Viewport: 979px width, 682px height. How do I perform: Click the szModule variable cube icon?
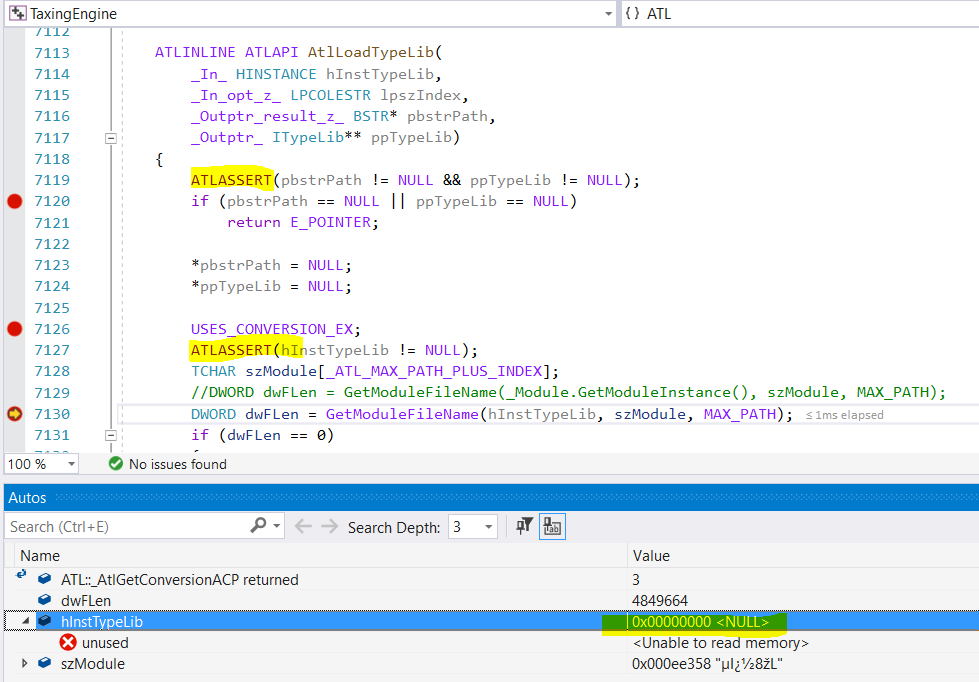click(44, 663)
